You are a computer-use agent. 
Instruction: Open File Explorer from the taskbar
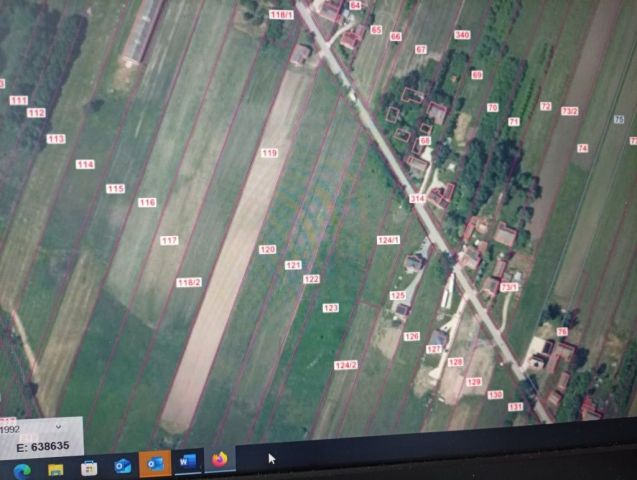56,469
